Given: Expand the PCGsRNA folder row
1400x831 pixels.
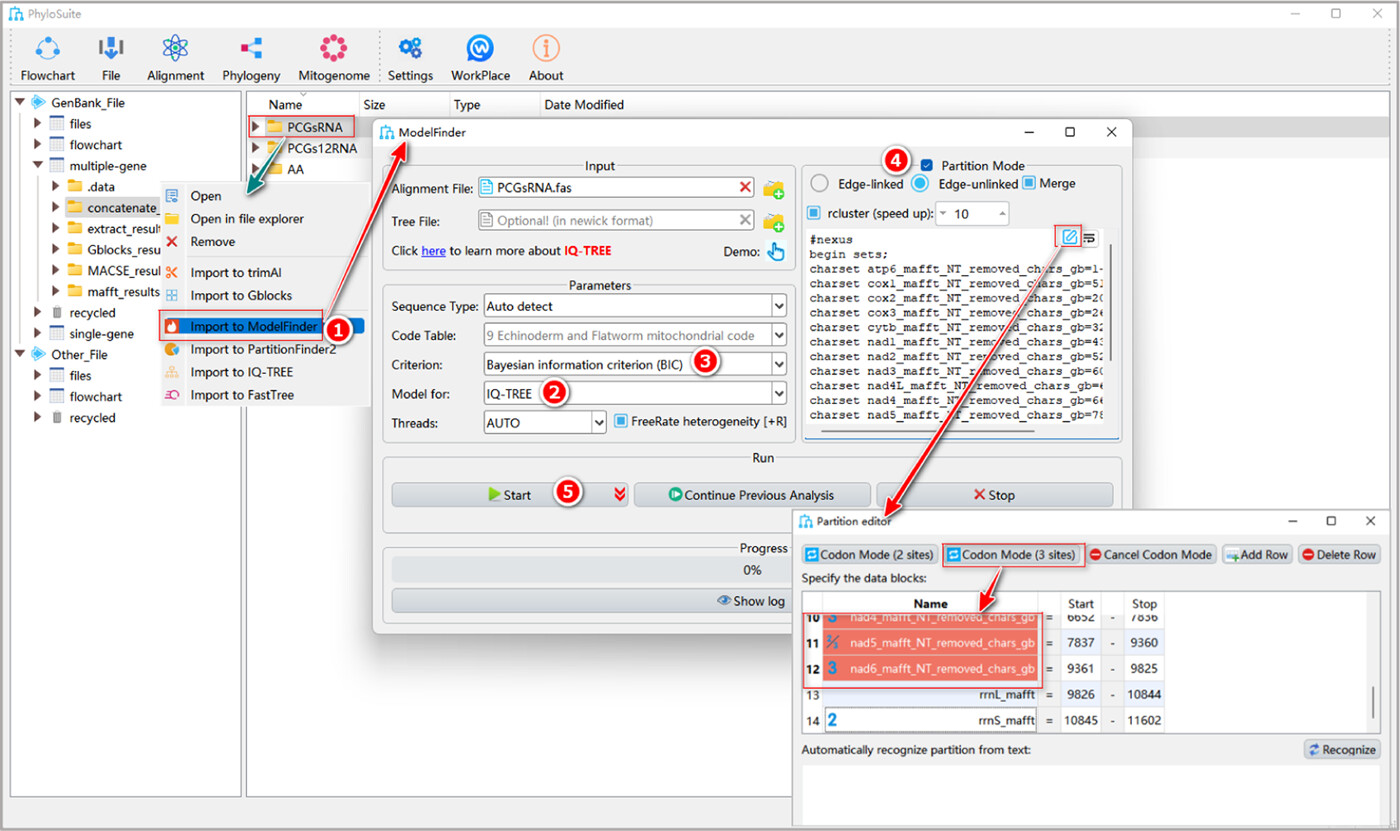Looking at the screenshot, I should click(256, 127).
